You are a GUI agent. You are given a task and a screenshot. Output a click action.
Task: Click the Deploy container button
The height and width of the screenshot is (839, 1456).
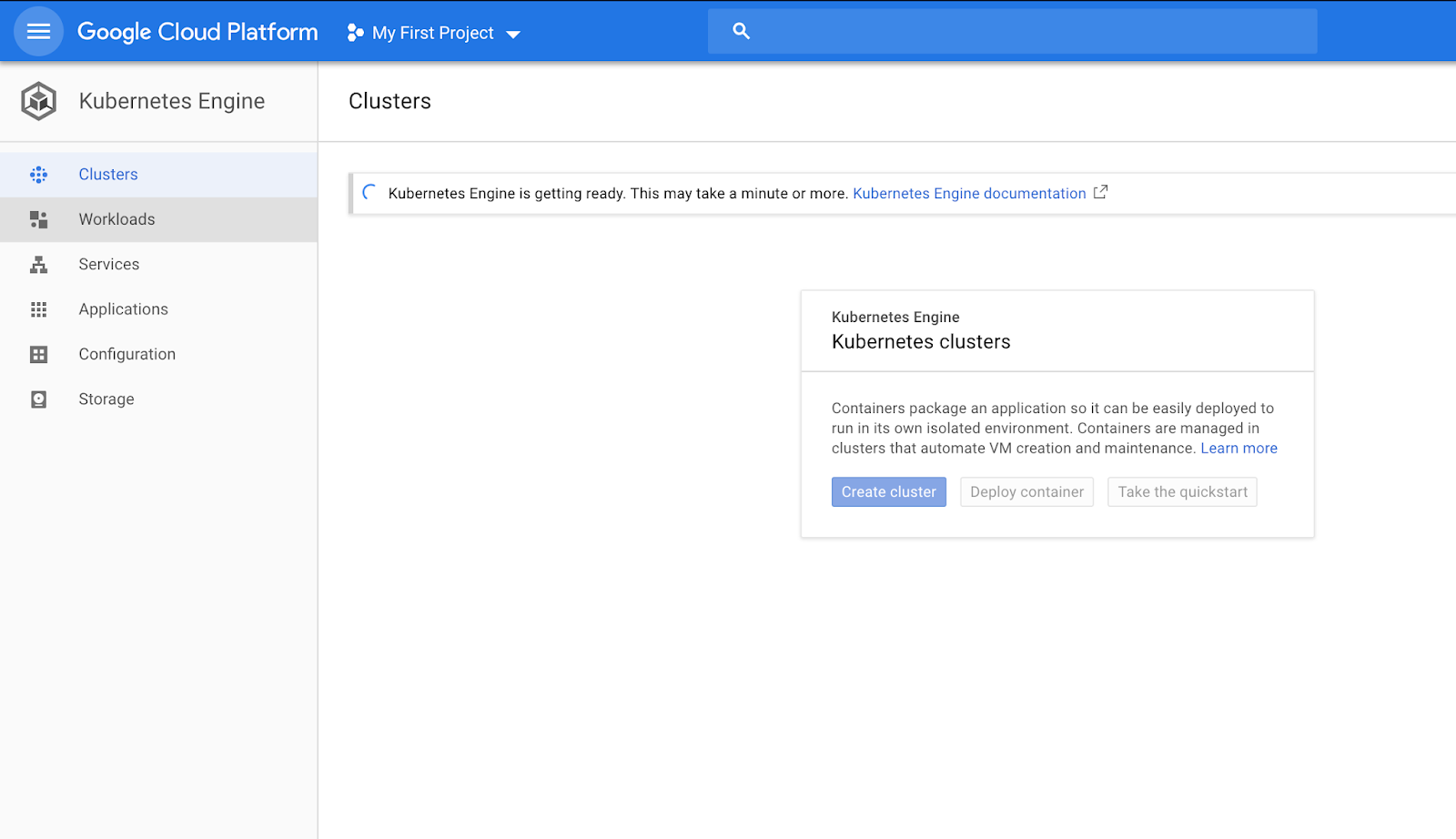tap(1027, 492)
